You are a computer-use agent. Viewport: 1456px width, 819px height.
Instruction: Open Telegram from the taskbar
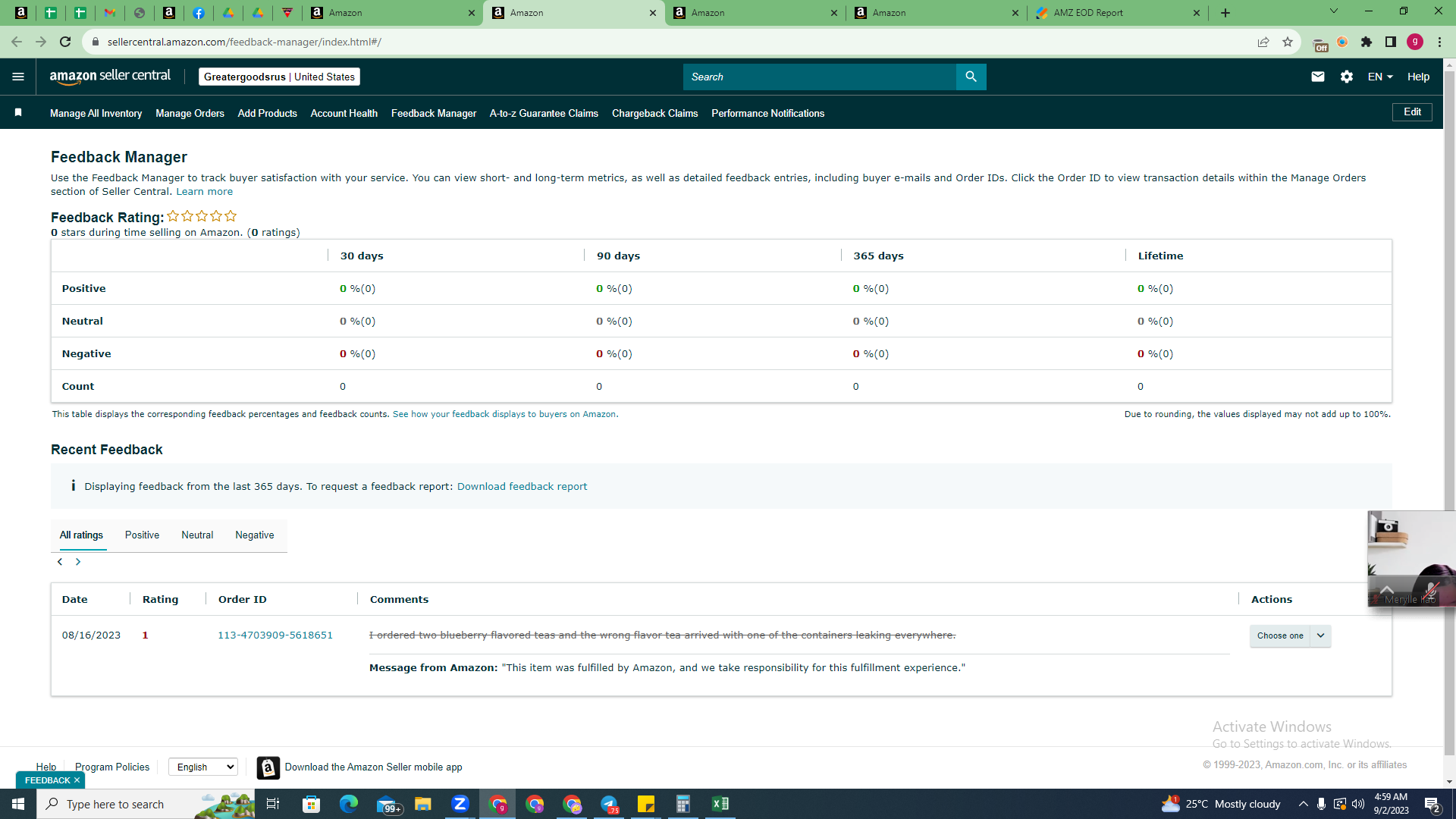[609, 804]
